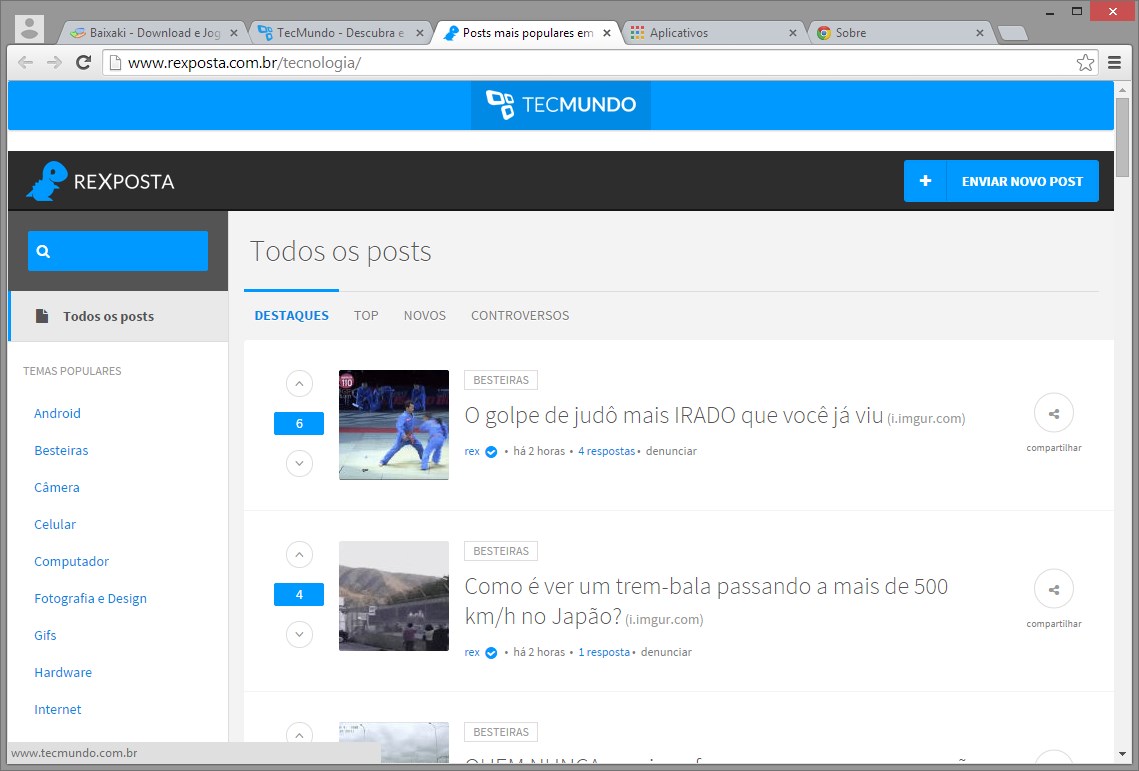
Task: Switch to the Sobre tab
Action: pyautogui.click(x=901, y=33)
